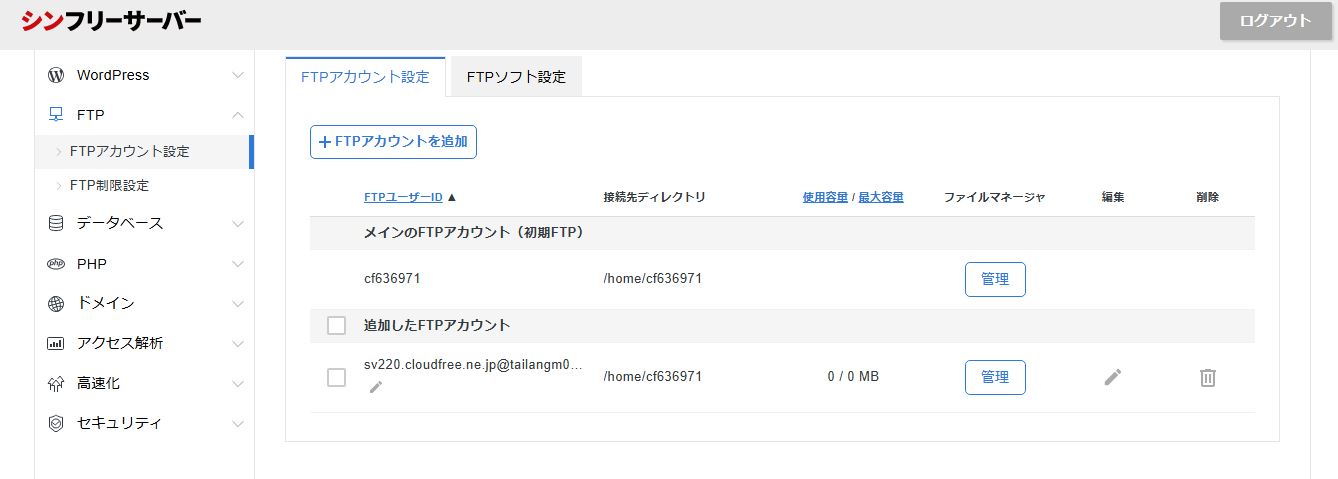
Task: Select the セキュリティ sidebar menu label
Action: coord(120,423)
